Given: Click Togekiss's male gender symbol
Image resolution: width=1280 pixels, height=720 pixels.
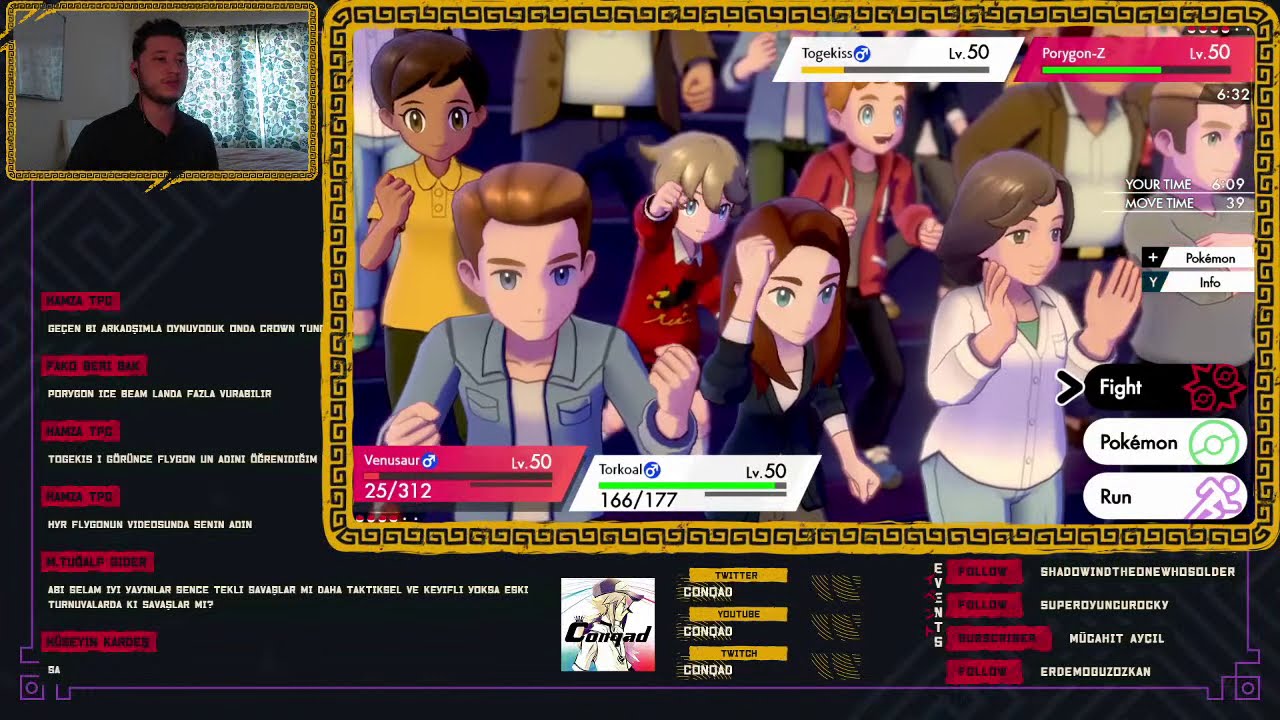Looking at the screenshot, I should [x=862, y=54].
